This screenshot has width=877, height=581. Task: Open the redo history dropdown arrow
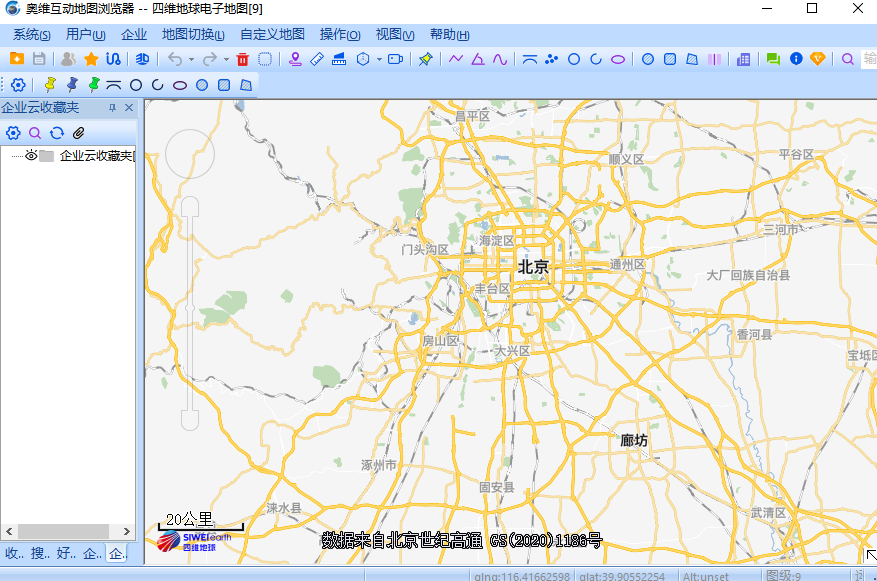point(224,60)
